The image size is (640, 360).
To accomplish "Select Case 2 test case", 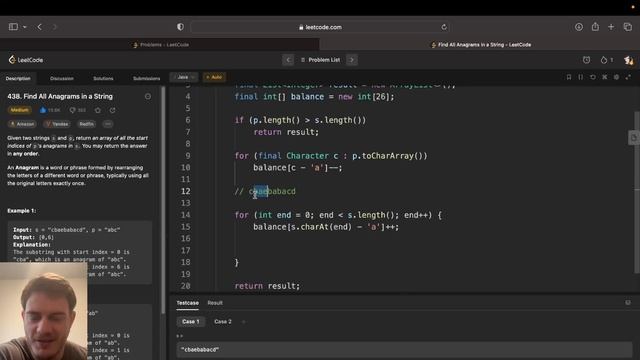I will [x=223, y=322].
